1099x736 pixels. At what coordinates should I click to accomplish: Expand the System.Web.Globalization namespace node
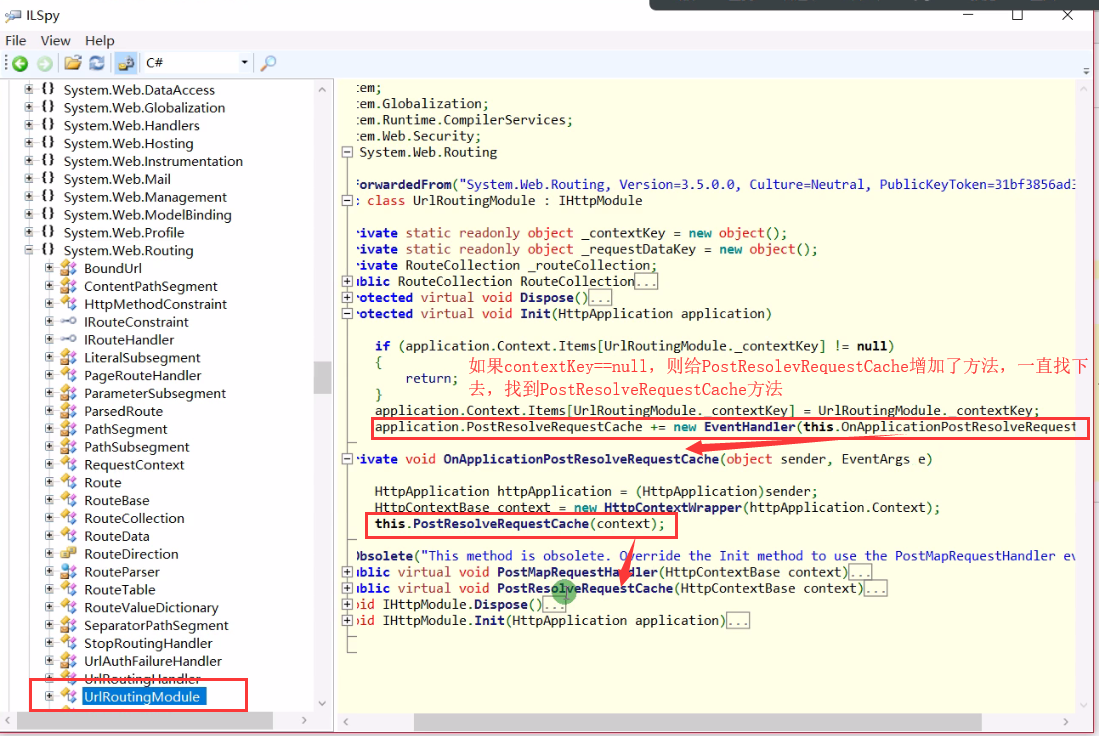(29, 107)
